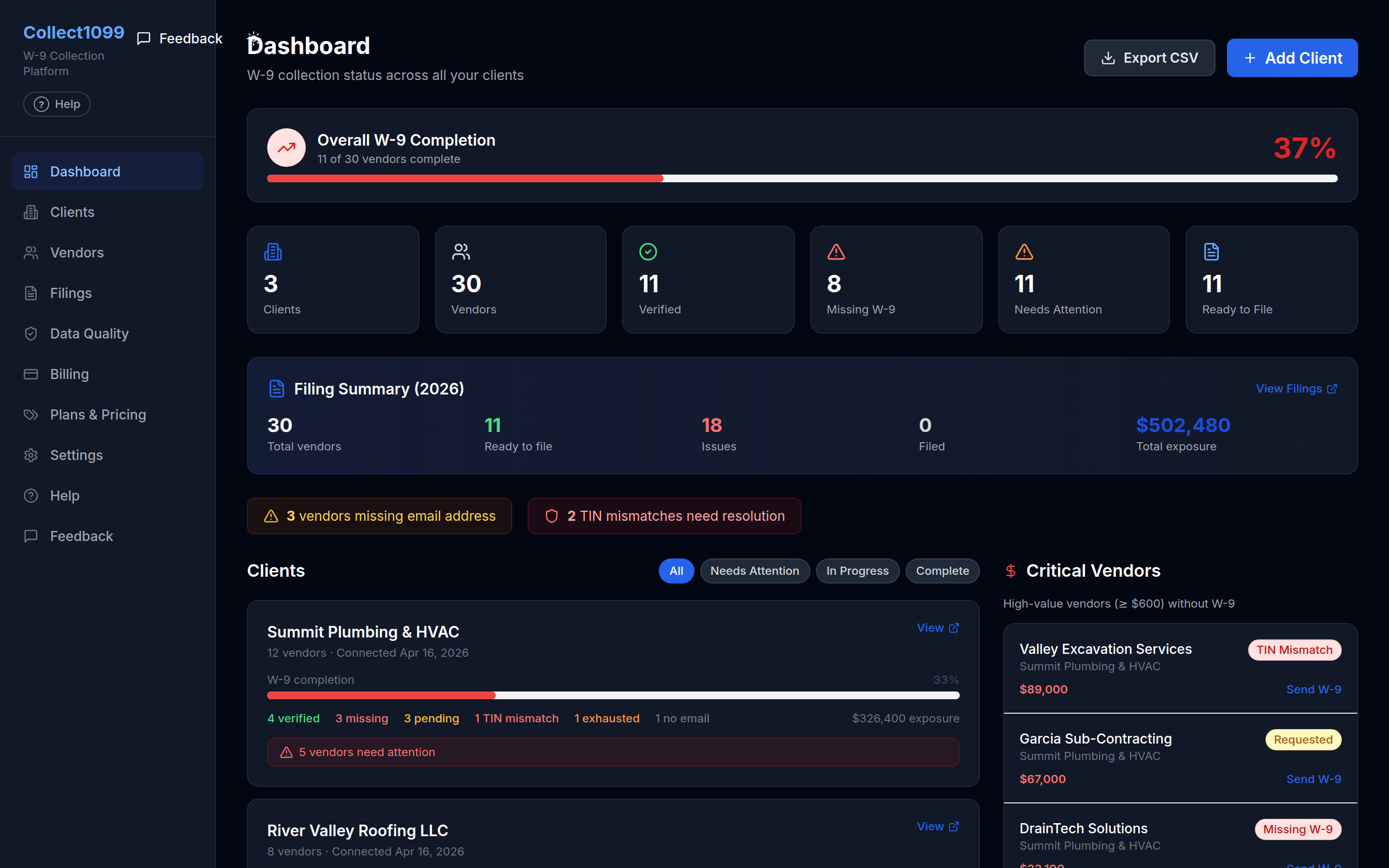Image resolution: width=1389 pixels, height=868 pixels.
Task: Select the All clients filter
Action: click(x=676, y=570)
